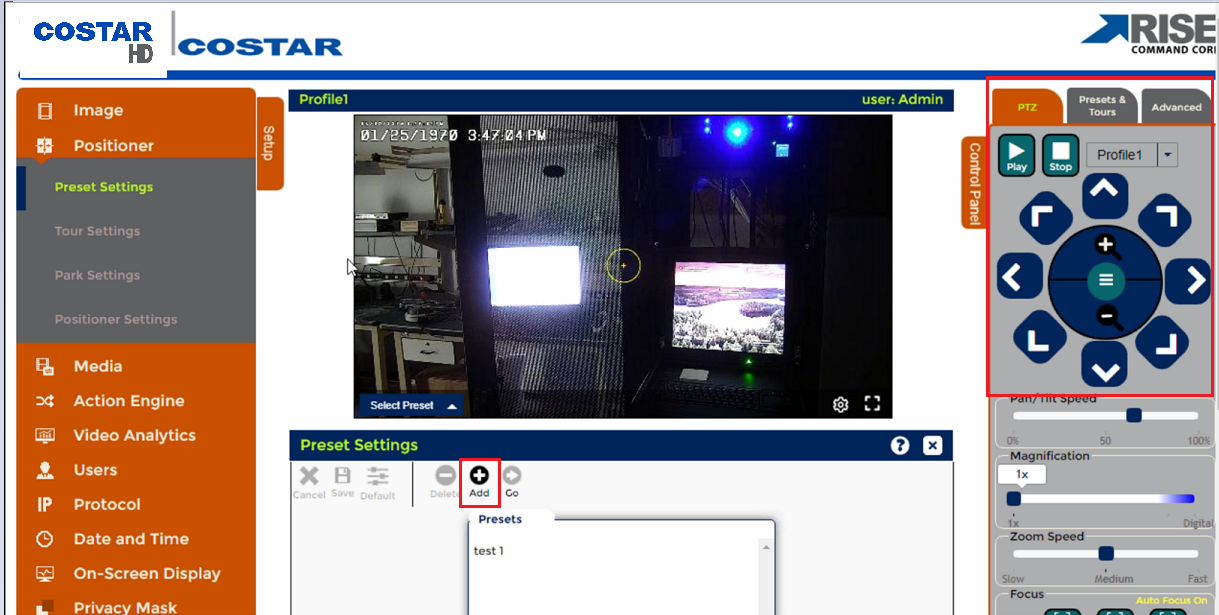The width and height of the screenshot is (1219, 615).
Task: Click the Costar HD logo
Action: (93, 42)
